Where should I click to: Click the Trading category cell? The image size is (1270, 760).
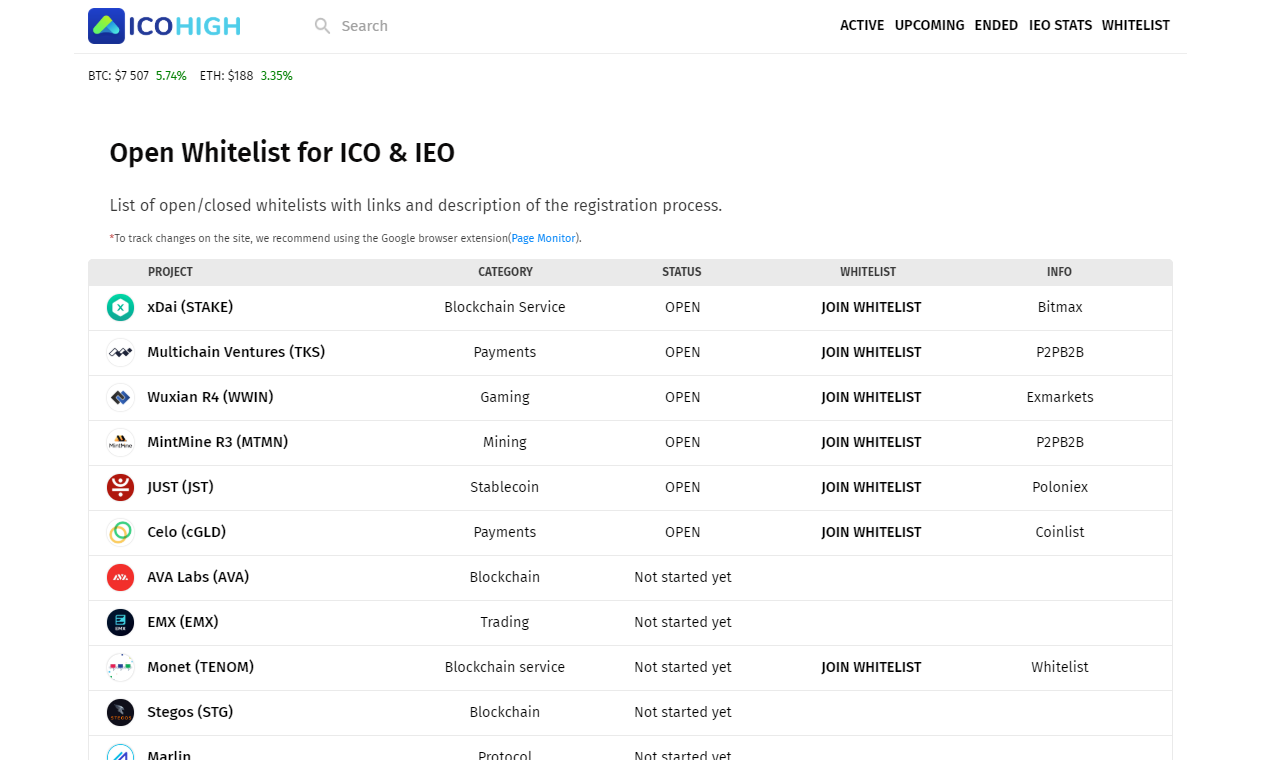pos(505,623)
